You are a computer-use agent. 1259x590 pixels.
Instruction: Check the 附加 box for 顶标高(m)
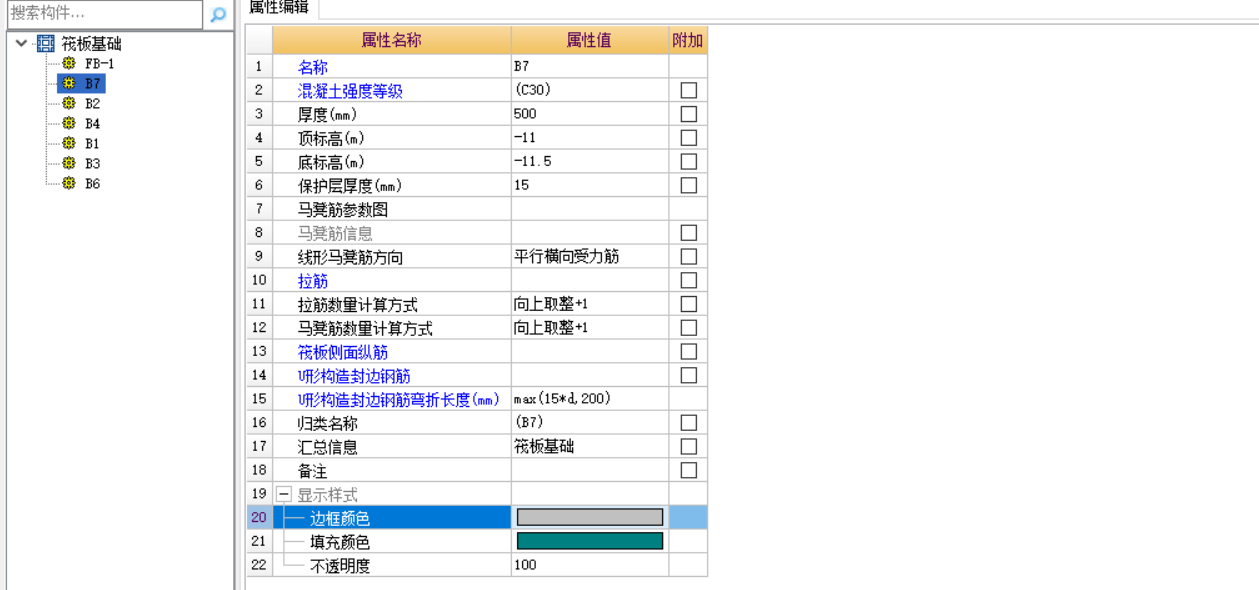[688, 138]
